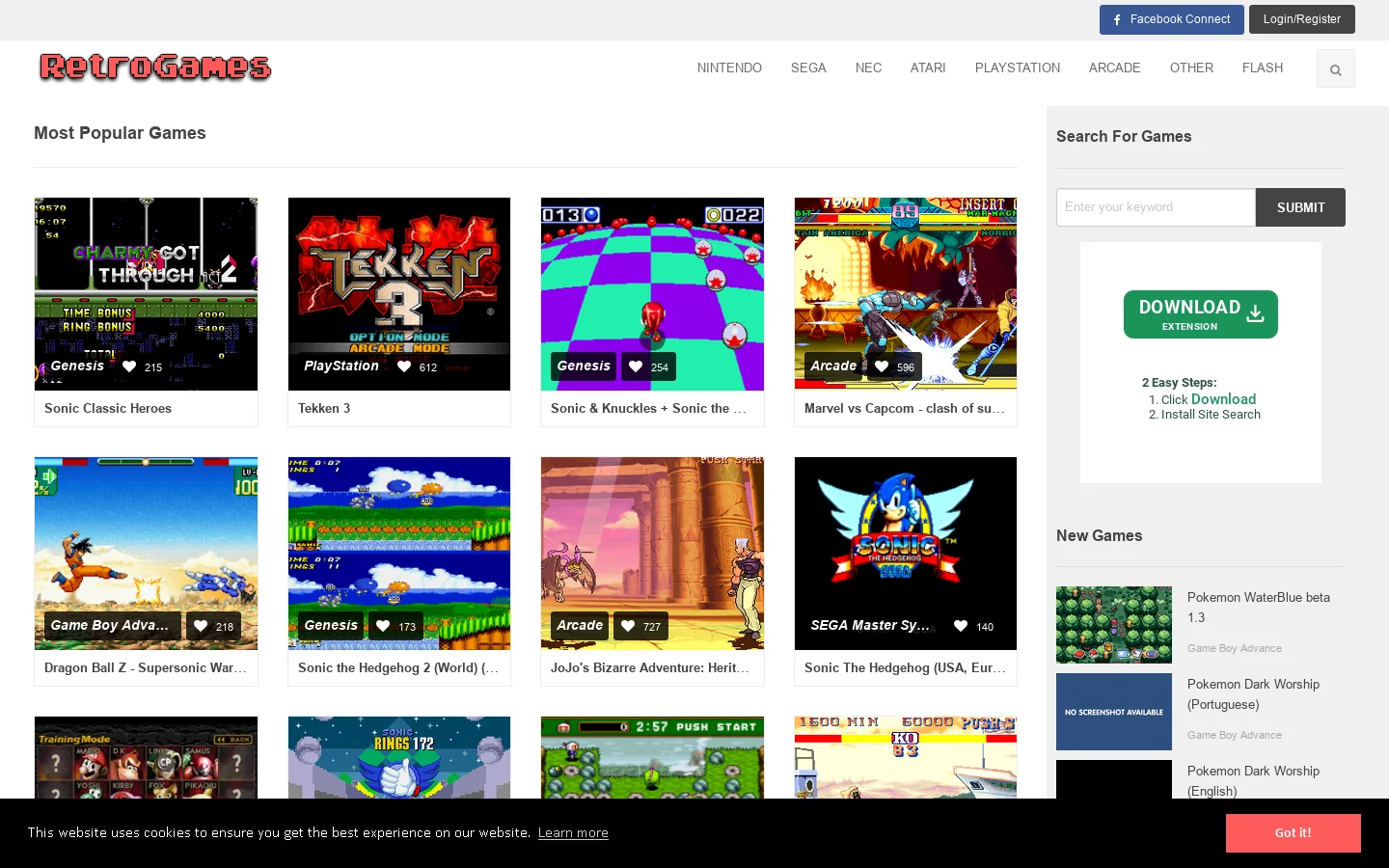
Task: Click the PlayStation tag on Tekken 3
Action: tap(341, 366)
